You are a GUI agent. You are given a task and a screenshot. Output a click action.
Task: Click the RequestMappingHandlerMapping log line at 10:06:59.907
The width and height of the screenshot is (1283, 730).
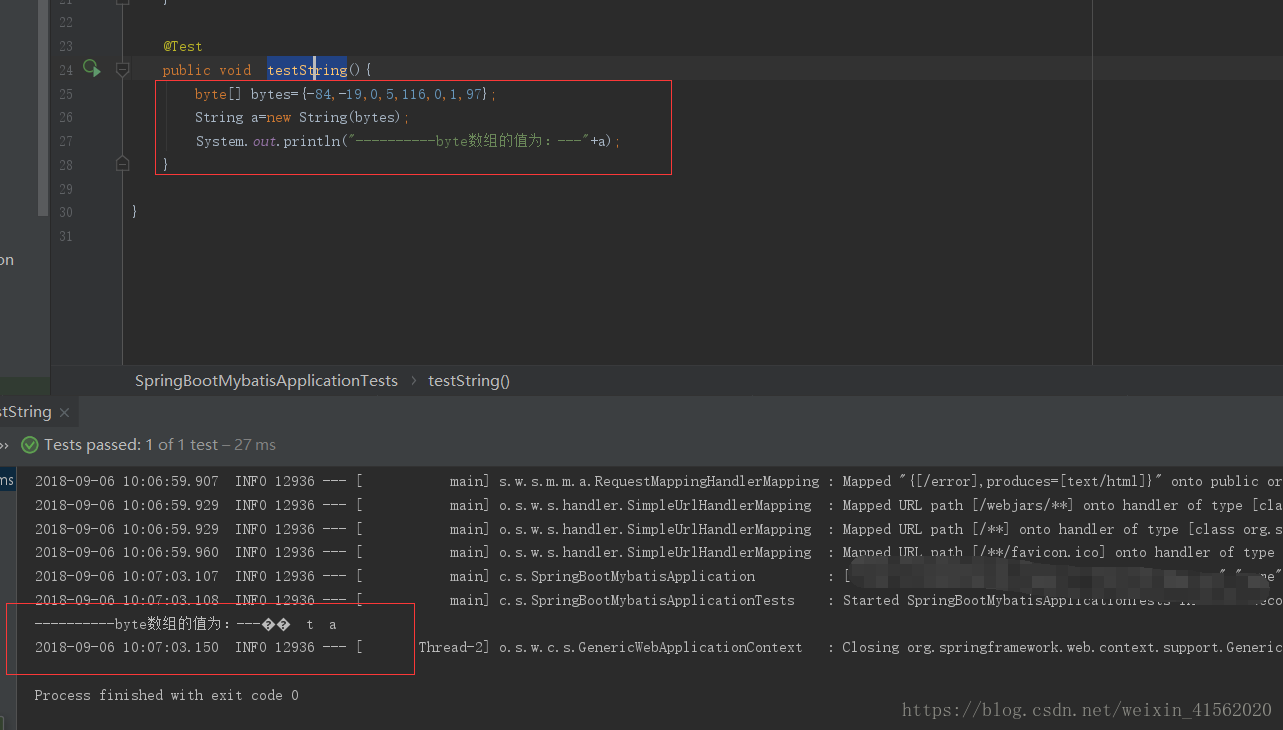point(658,482)
